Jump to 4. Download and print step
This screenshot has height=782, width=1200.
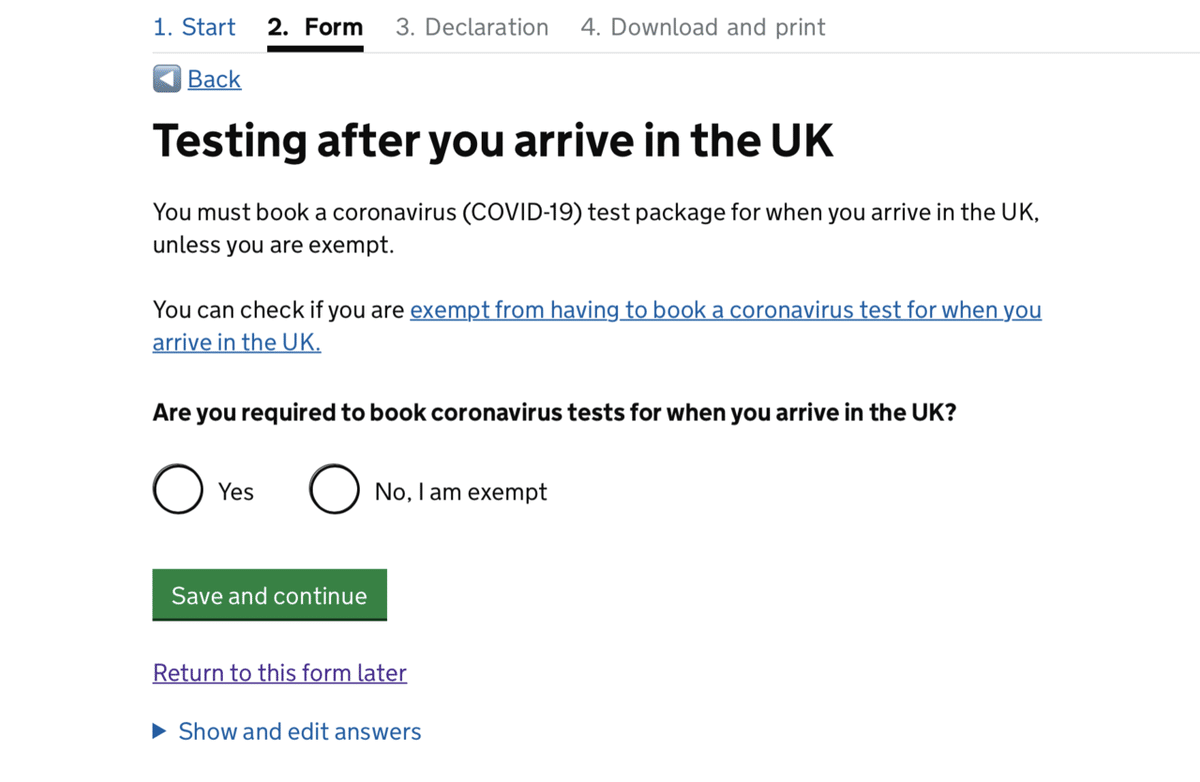pyautogui.click(x=703, y=27)
